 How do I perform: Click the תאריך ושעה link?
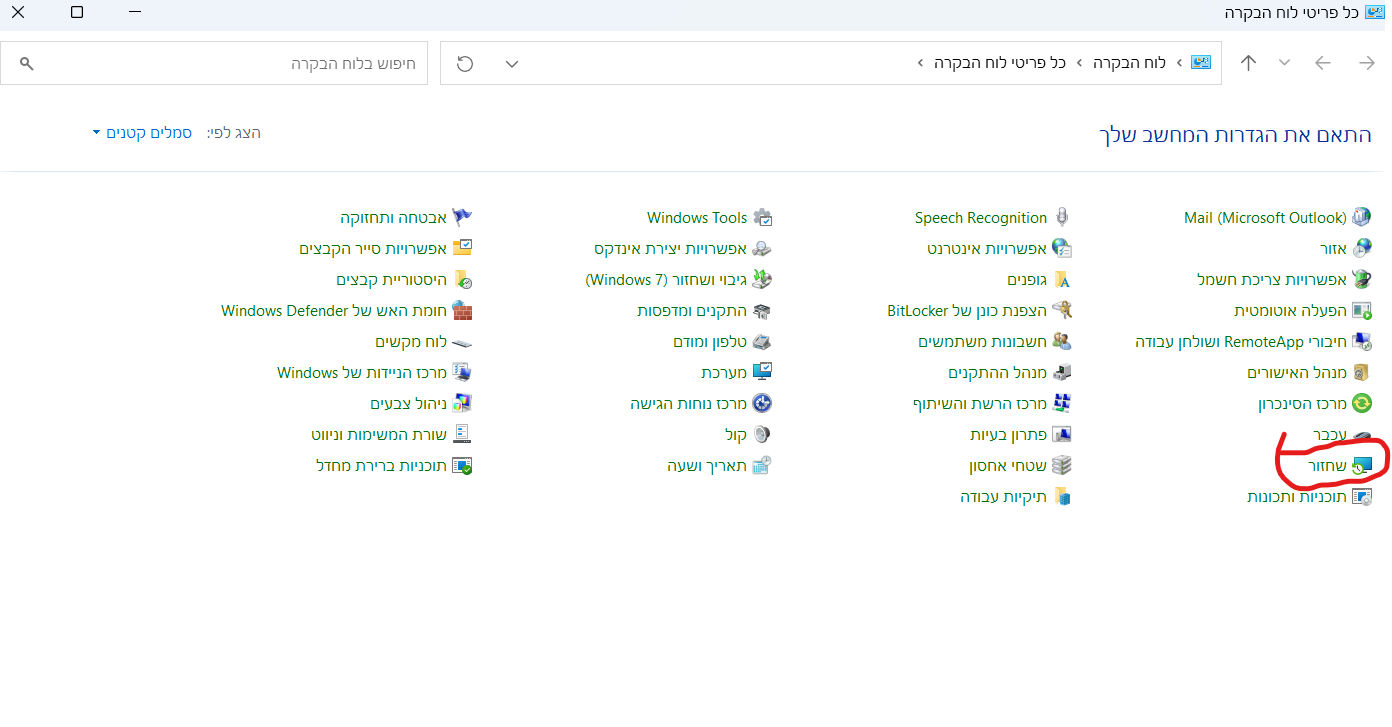click(708, 466)
